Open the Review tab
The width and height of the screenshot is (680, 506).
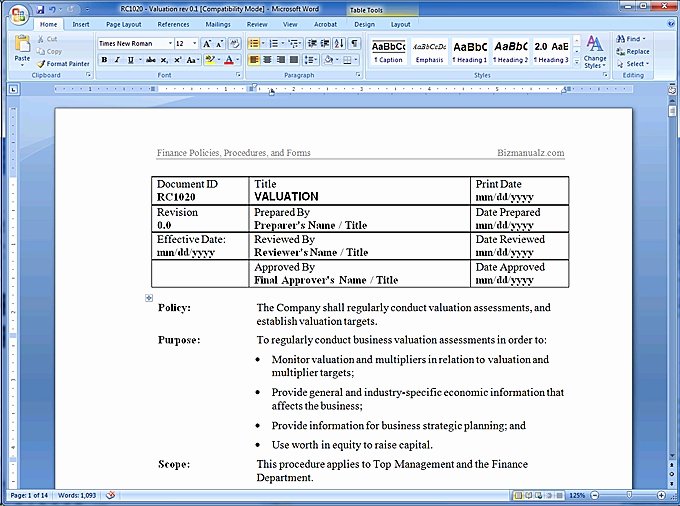[257, 24]
